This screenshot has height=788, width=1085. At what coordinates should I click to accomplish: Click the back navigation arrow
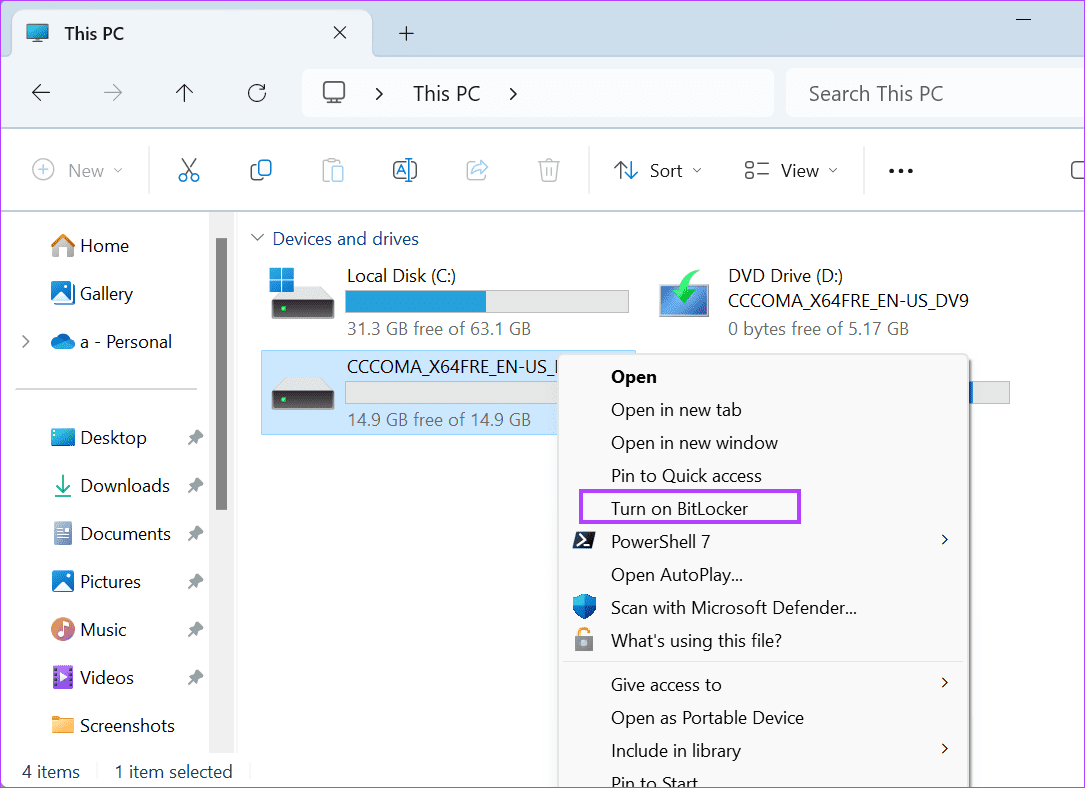point(41,92)
